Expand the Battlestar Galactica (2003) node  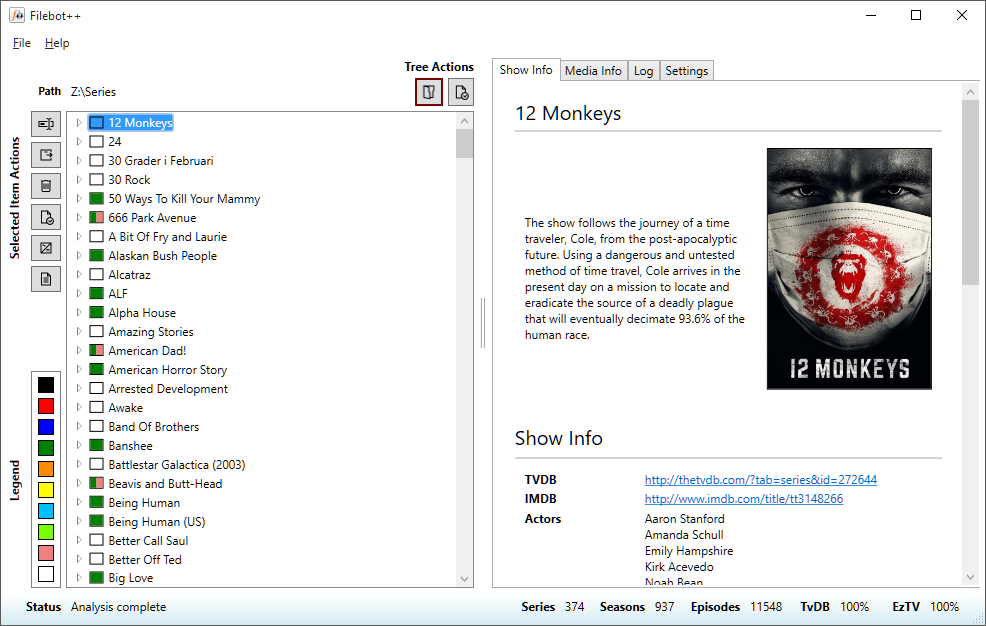coord(79,464)
